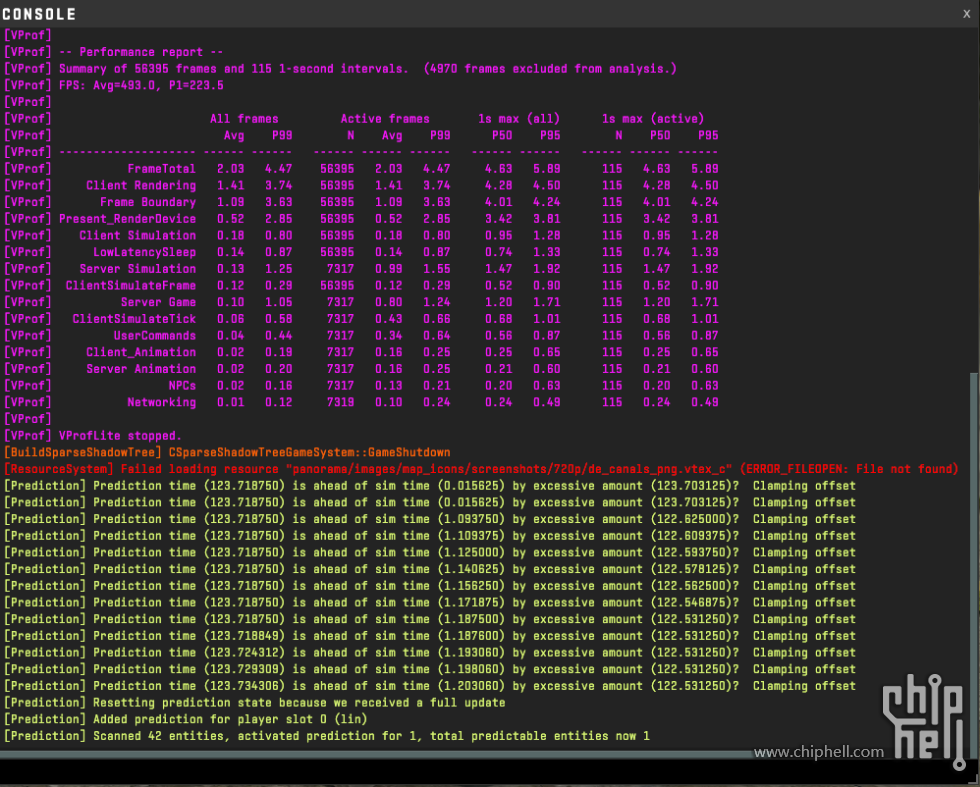980x787 pixels.
Task: Click the 'Active frames' column header
Action: pos(385,119)
